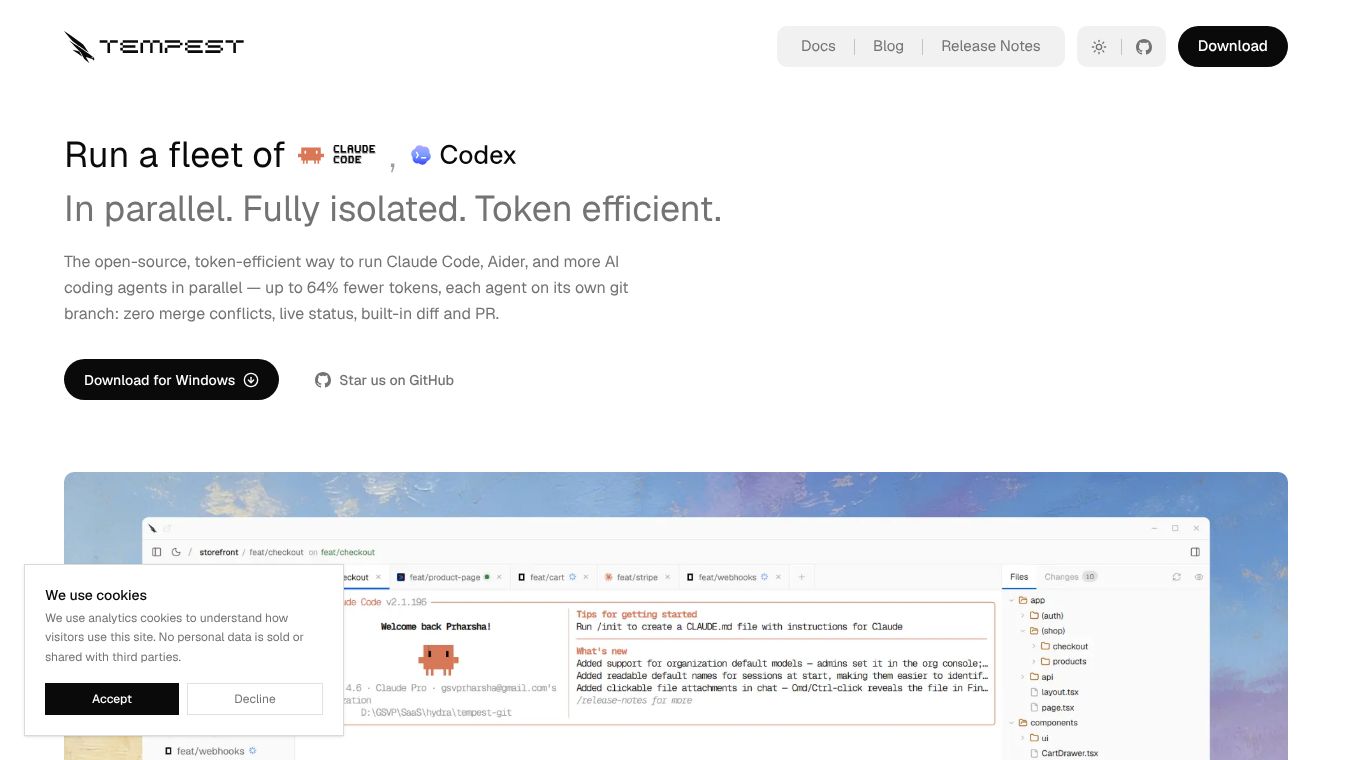
Task: Click the black Download button in the header
Action: tap(1233, 46)
